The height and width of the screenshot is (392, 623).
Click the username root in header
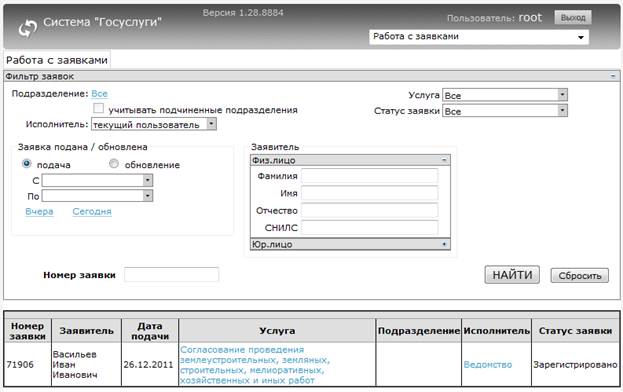point(530,17)
